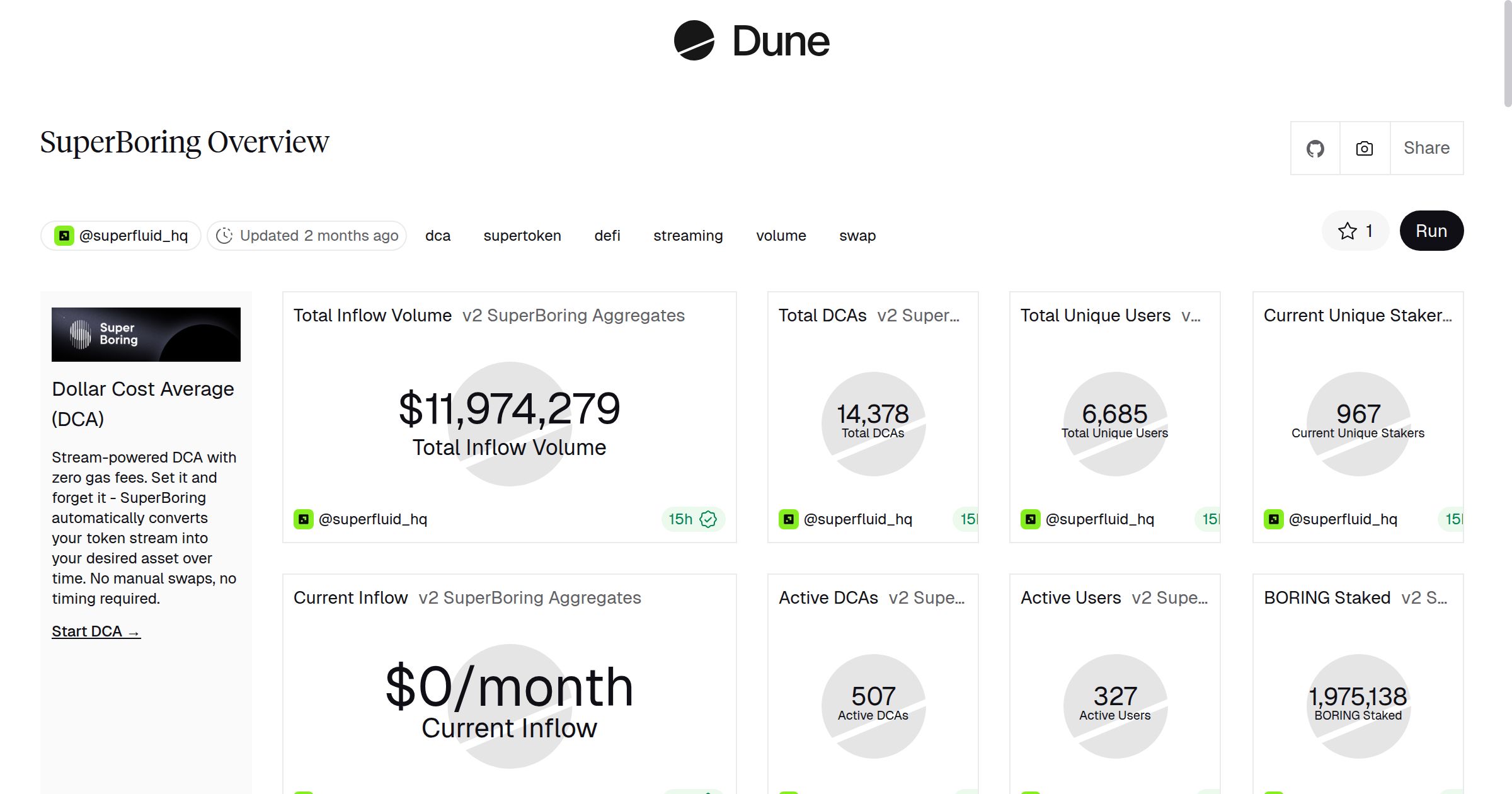
Task: Open the GitHub icon button
Action: (1315, 149)
